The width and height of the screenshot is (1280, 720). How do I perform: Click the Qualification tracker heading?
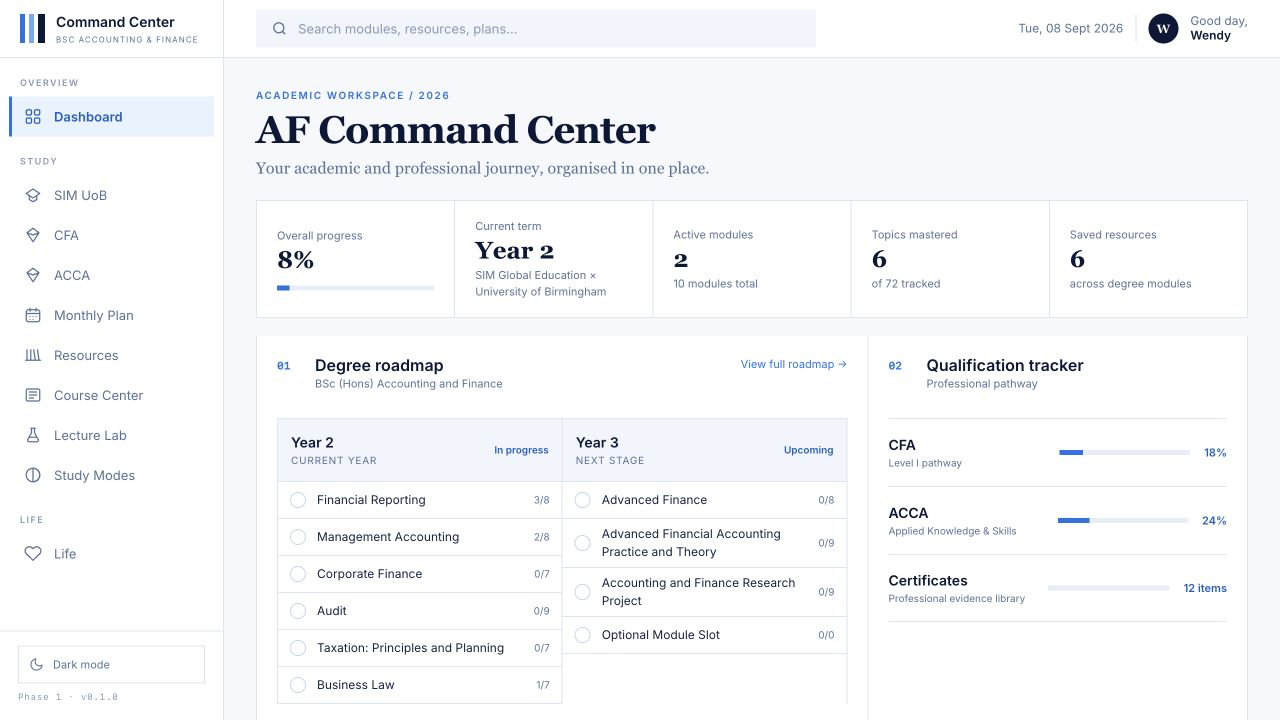tap(1005, 366)
